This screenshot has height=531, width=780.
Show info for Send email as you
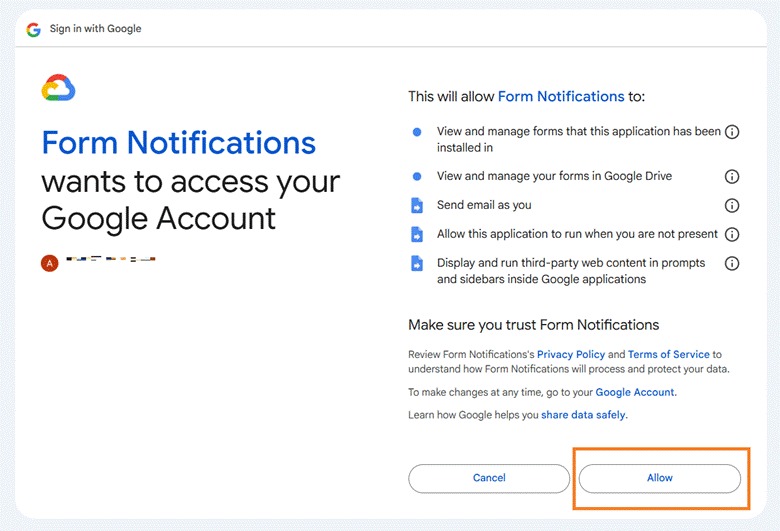tap(732, 205)
